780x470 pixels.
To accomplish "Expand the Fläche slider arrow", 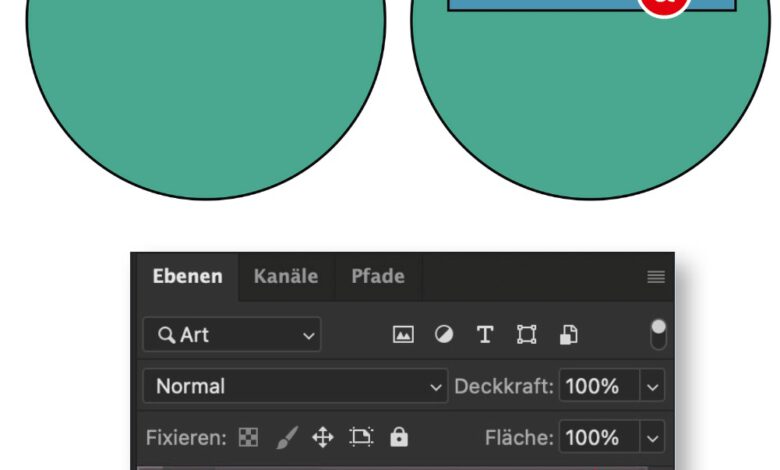I will [653, 438].
